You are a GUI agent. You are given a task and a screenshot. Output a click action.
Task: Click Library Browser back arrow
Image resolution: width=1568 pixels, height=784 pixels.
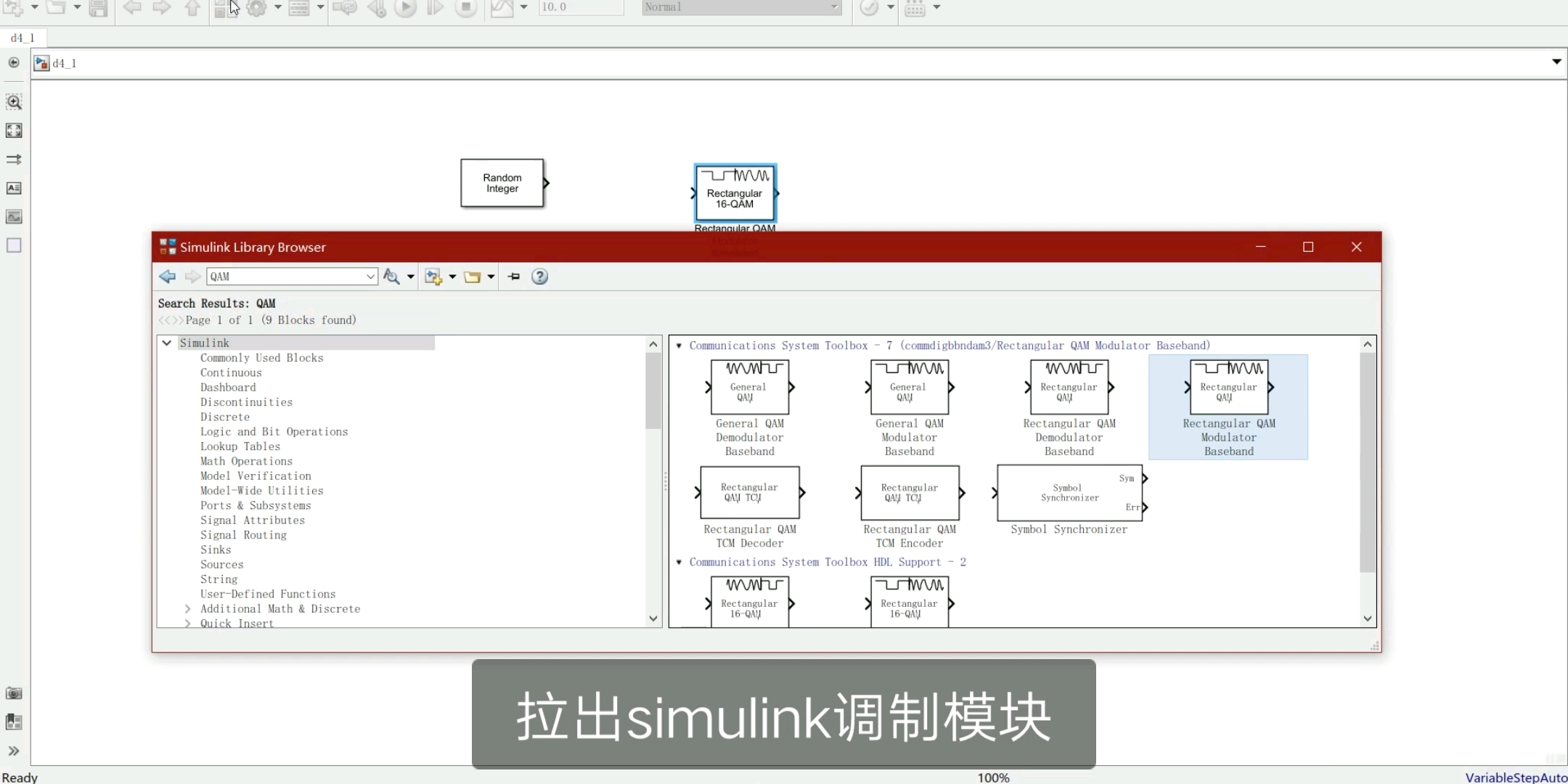(x=168, y=277)
